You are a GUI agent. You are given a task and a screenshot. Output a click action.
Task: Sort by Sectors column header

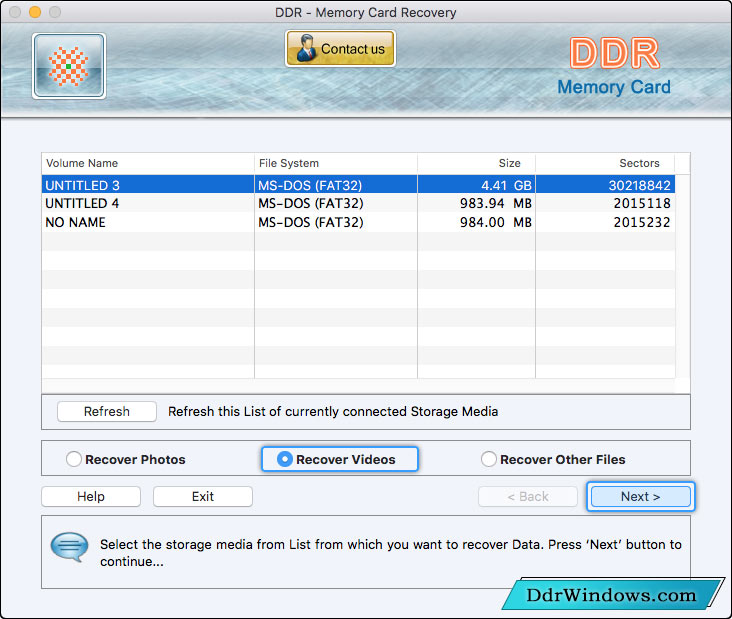click(605, 163)
